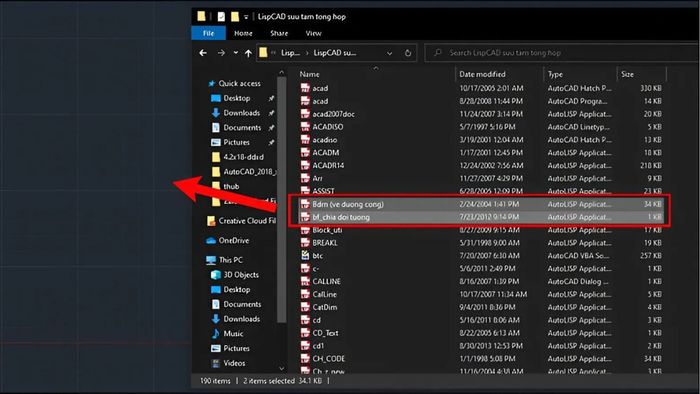The height and width of the screenshot is (394, 700).
Task: Click the New folder icon in title bar
Action: point(235,17)
